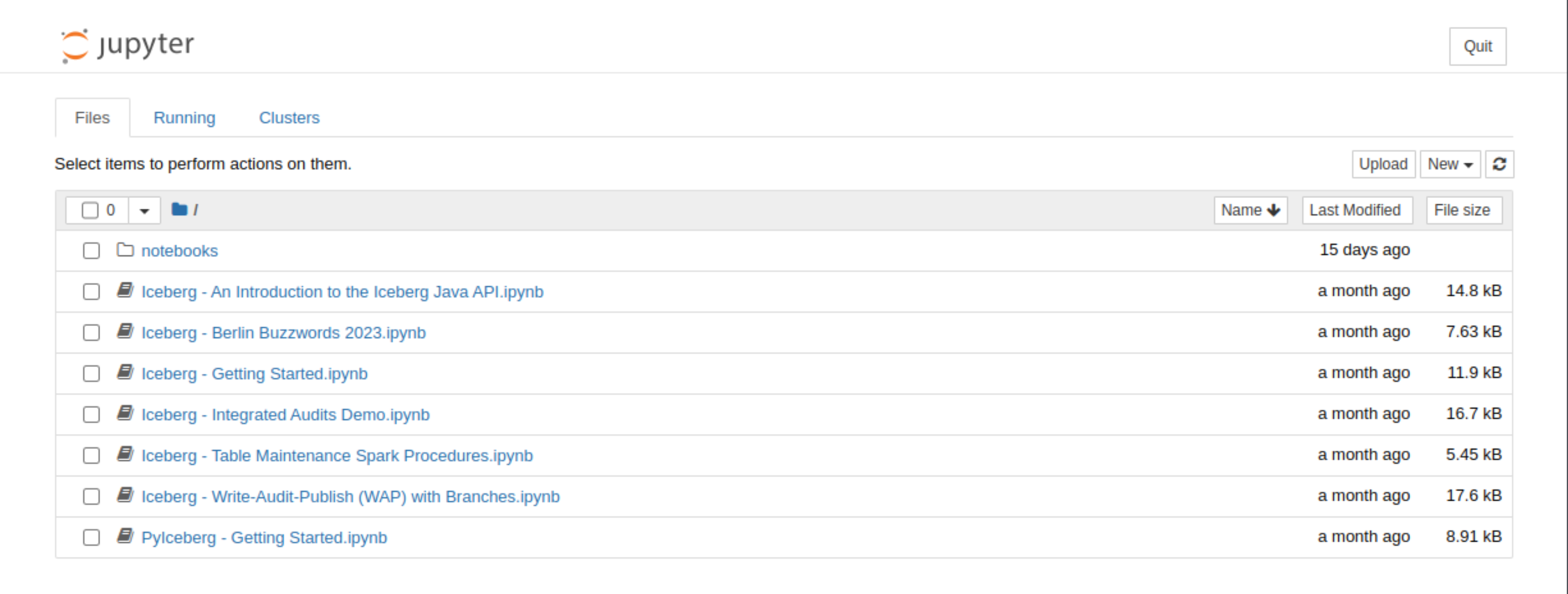This screenshot has width=1568, height=594.
Task: Click the 17.6 kB file size
Action: pyautogui.click(x=1474, y=496)
